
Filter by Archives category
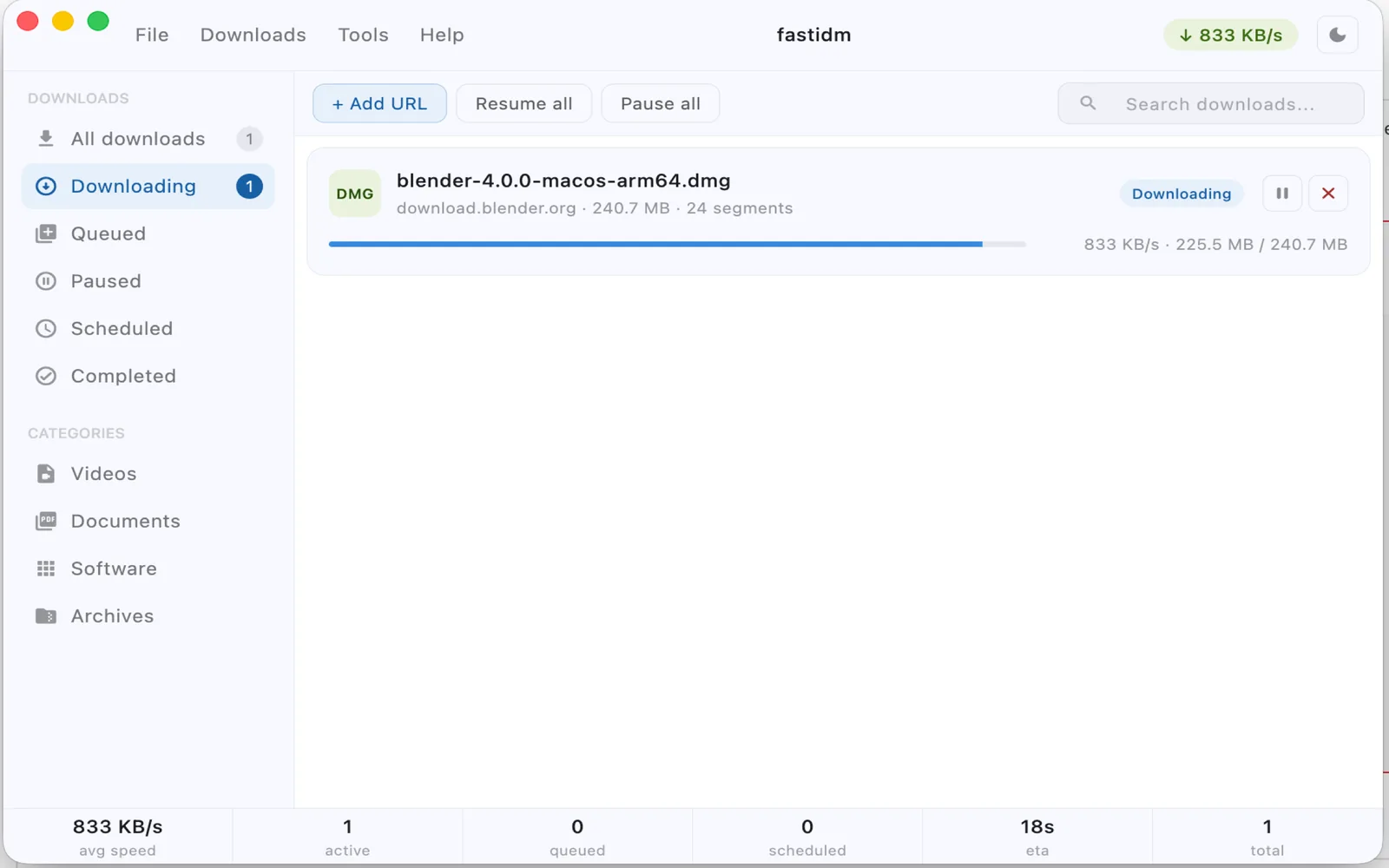(x=148, y=616)
